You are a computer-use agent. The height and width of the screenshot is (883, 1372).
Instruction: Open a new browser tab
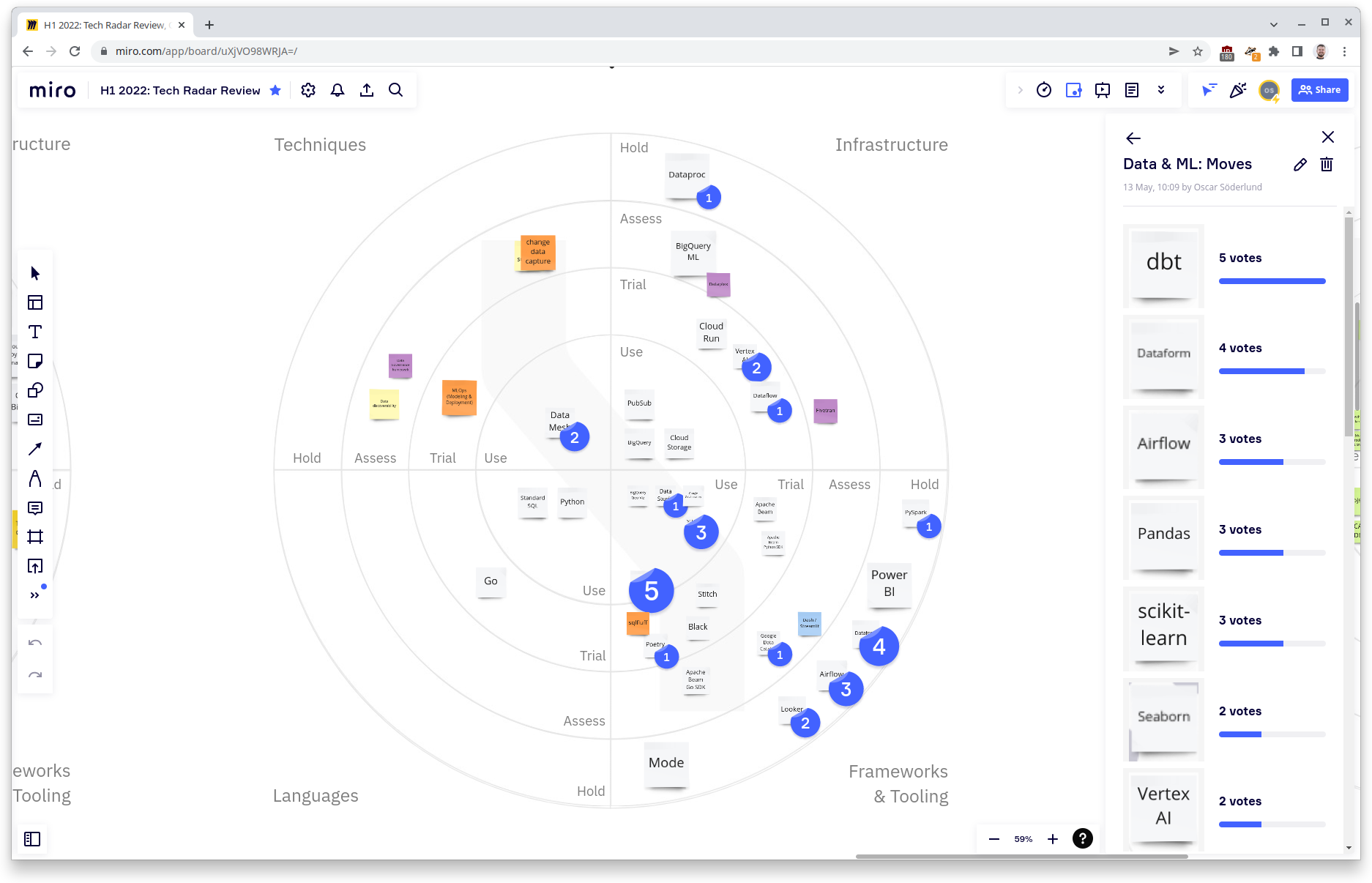click(209, 25)
